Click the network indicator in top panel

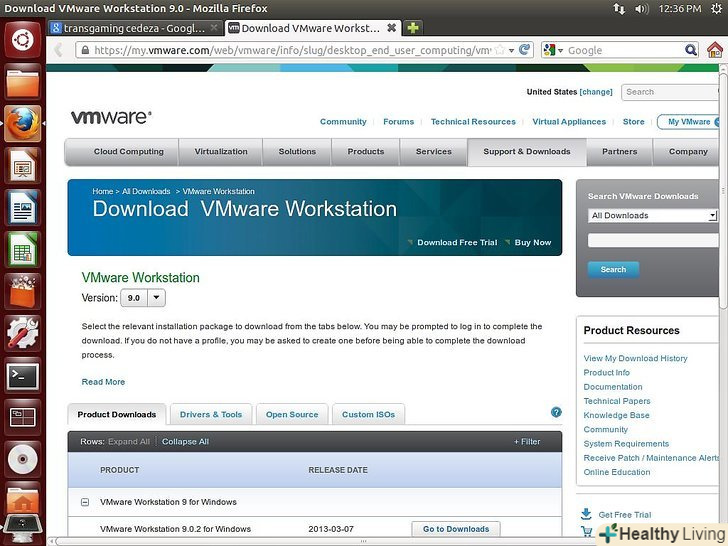619,8
